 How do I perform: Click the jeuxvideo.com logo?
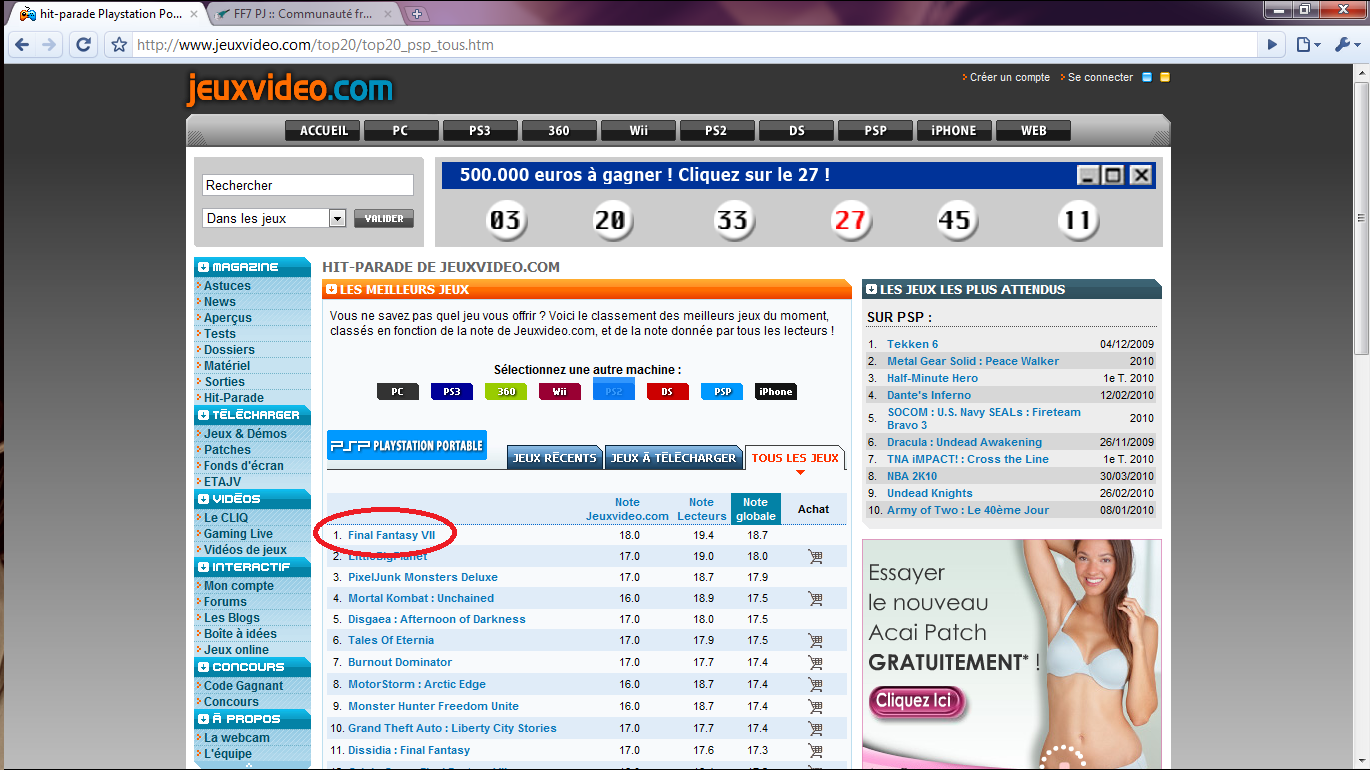pyautogui.click(x=290, y=89)
